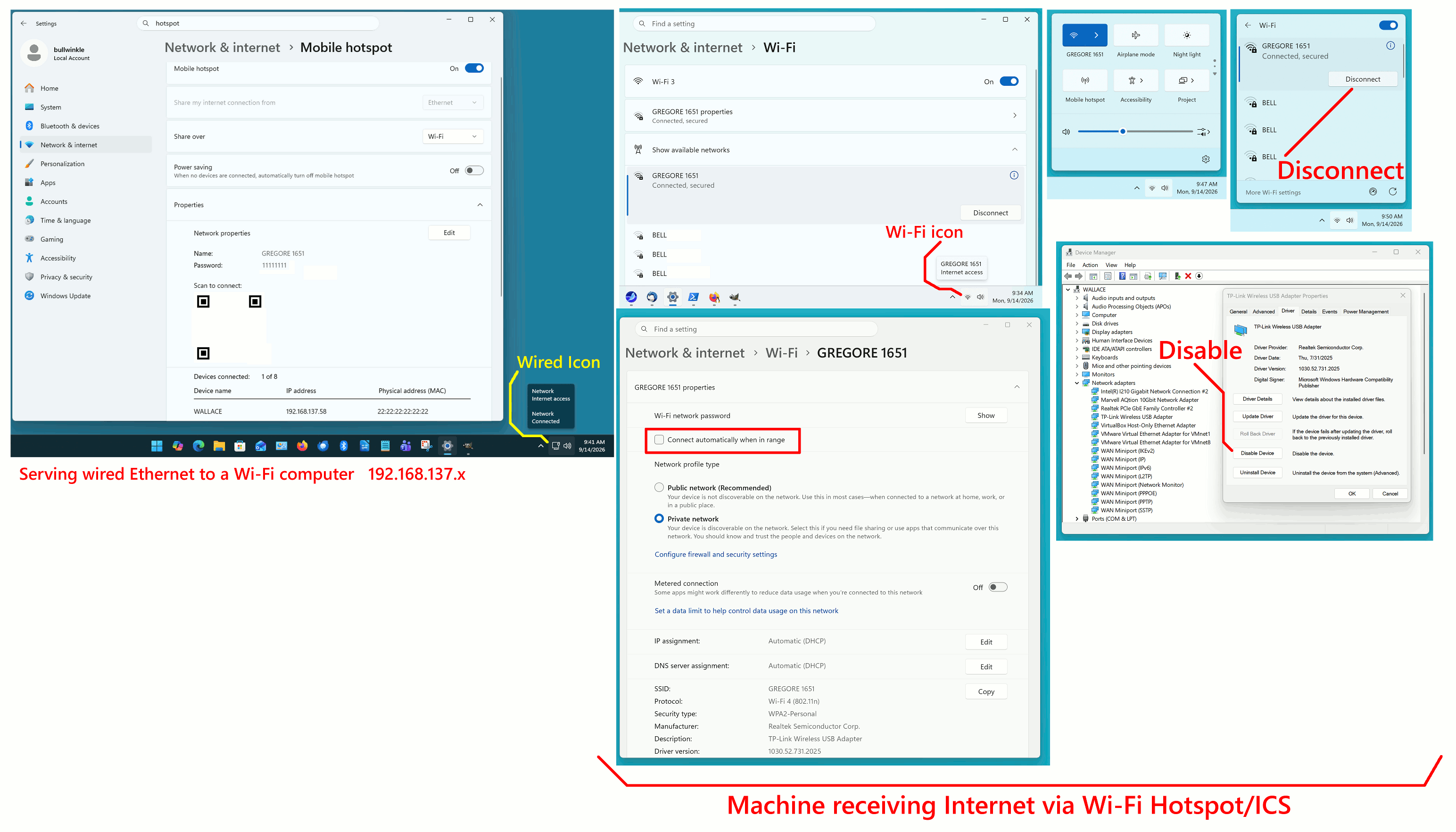Select Public network (Recommended) option

point(659,487)
